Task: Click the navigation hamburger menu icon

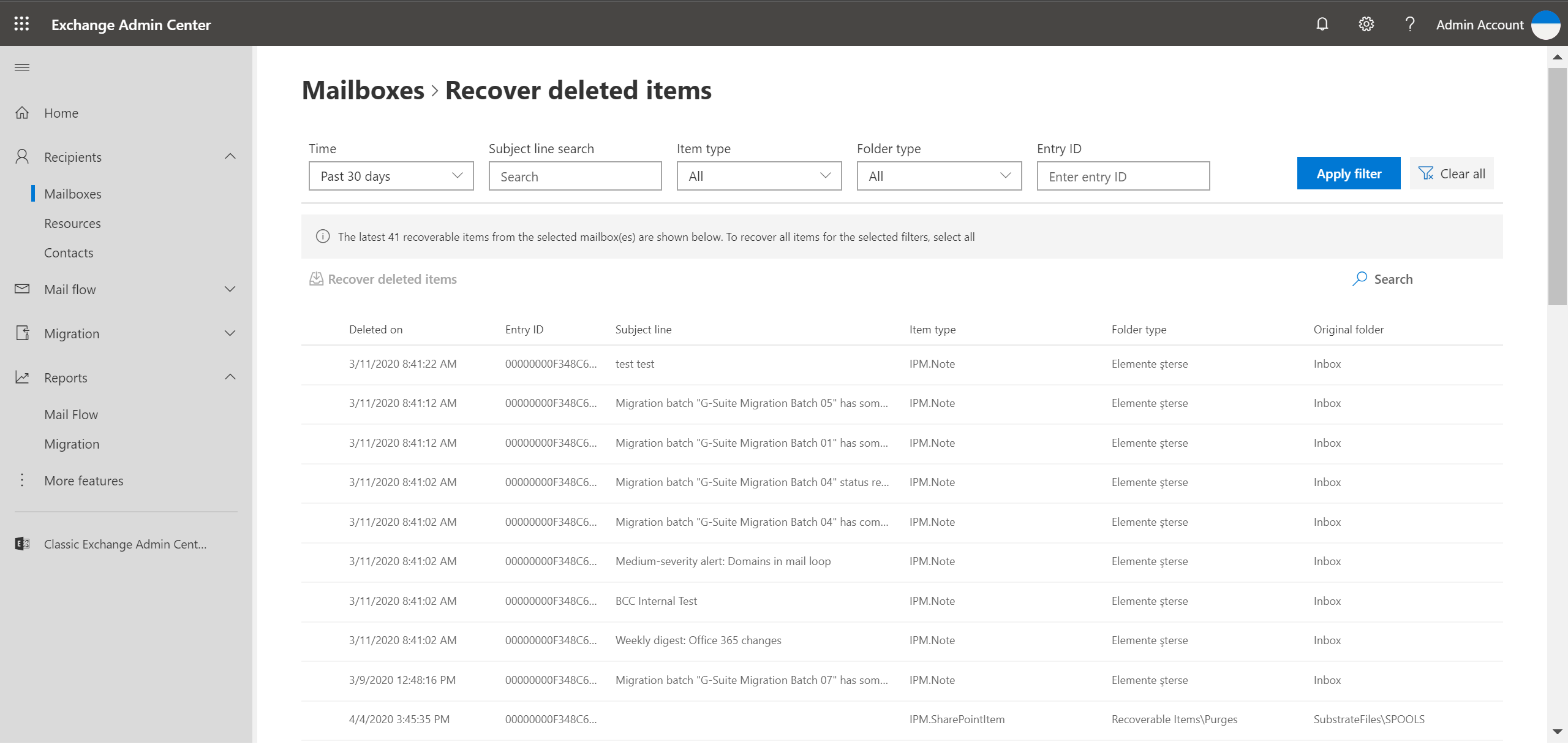Action: pyautogui.click(x=22, y=67)
